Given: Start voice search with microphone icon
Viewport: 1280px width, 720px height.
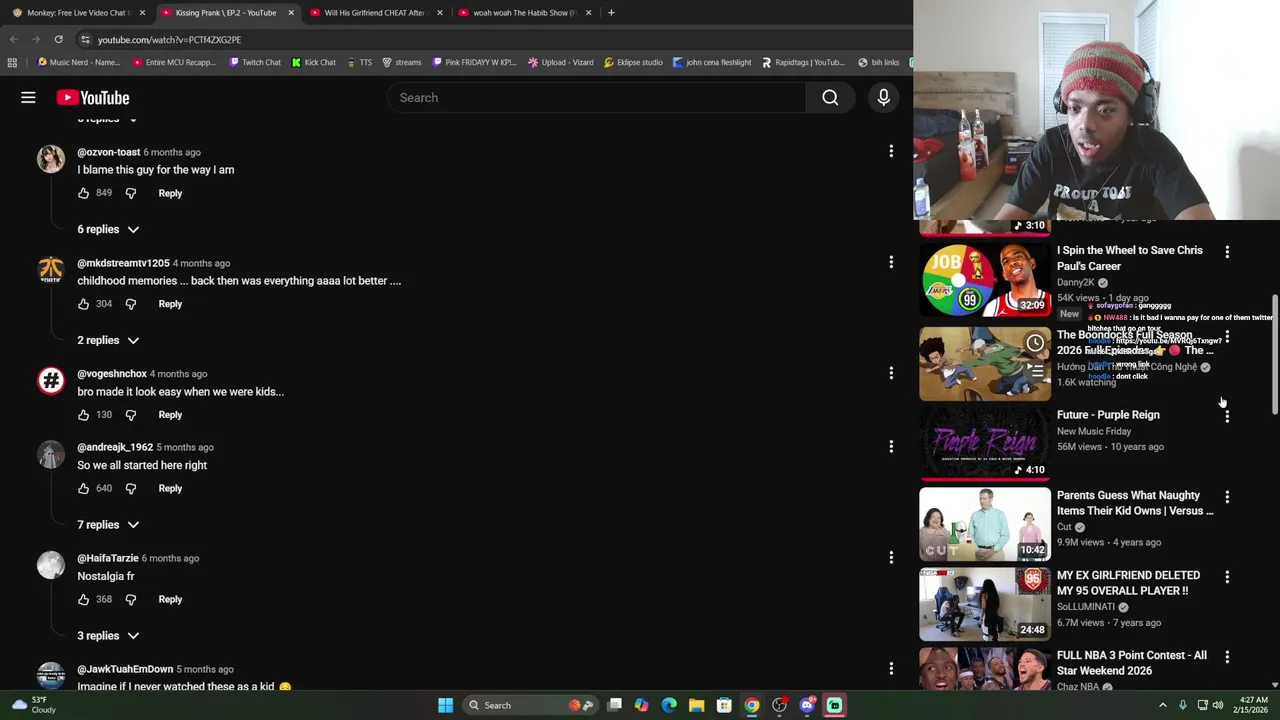Looking at the screenshot, I should click(x=883, y=97).
